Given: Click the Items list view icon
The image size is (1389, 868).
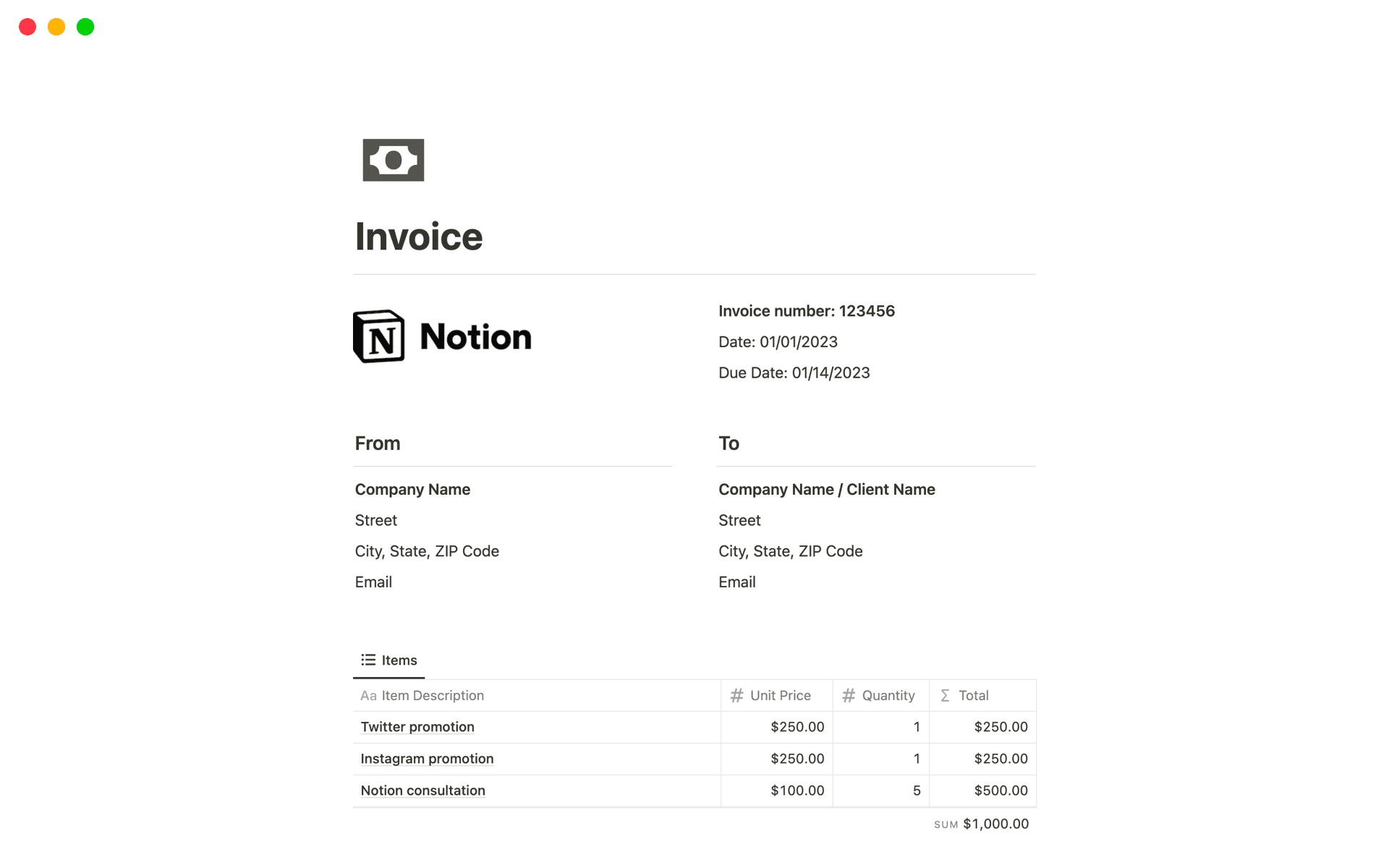Looking at the screenshot, I should [x=368, y=660].
